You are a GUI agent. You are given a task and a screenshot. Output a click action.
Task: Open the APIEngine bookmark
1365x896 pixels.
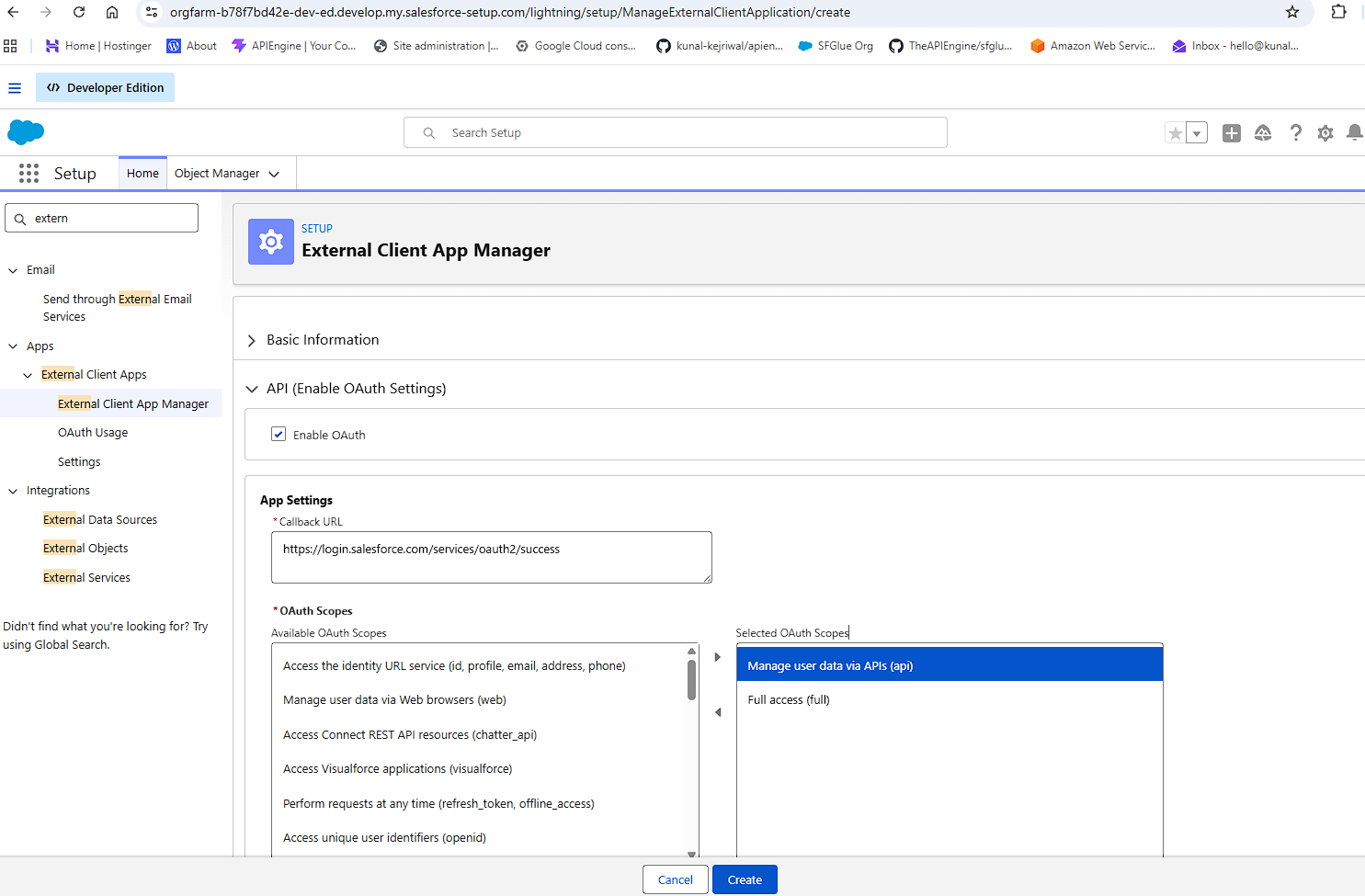pyautogui.click(x=294, y=46)
